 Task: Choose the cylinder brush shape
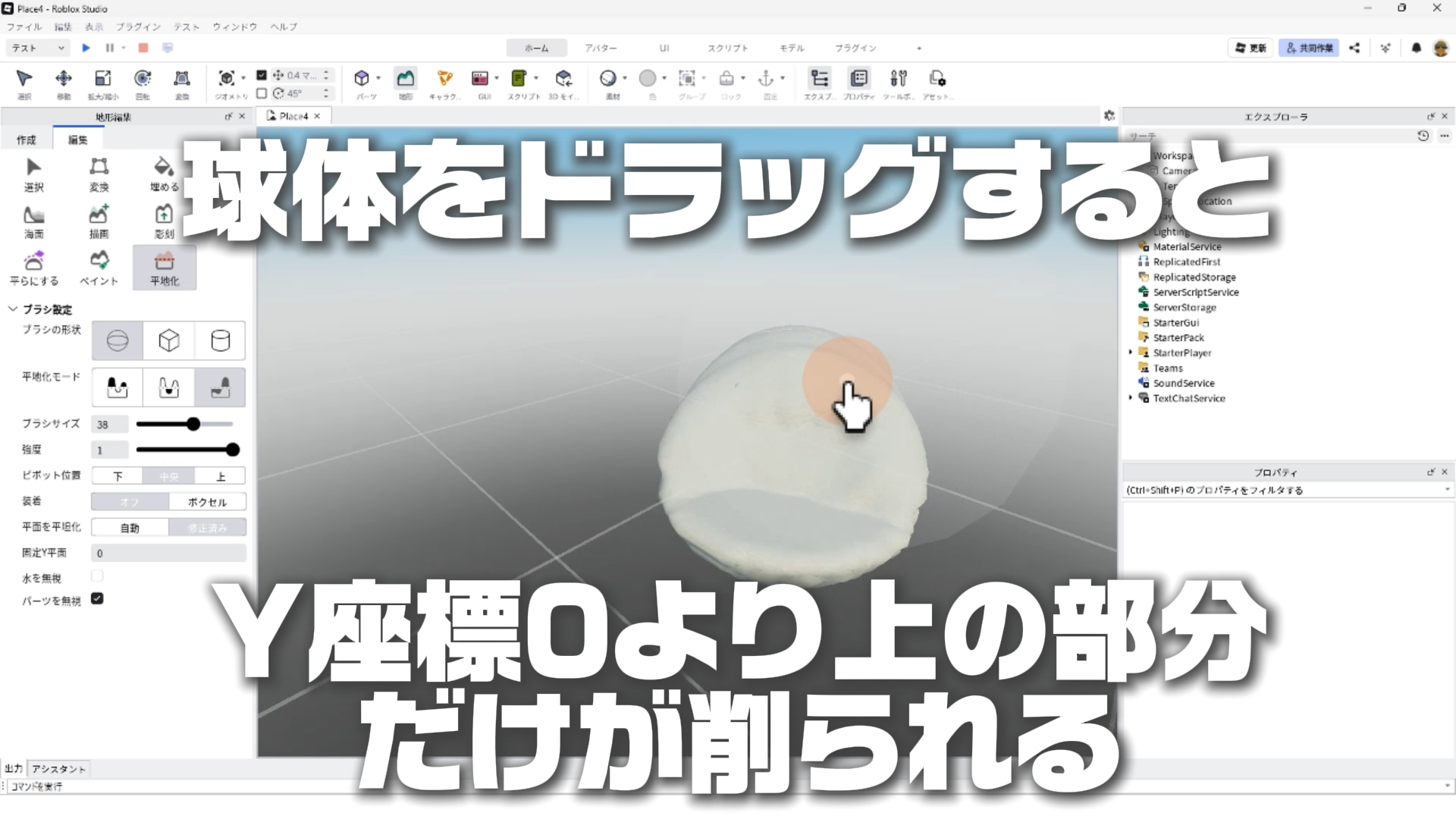[x=220, y=340]
